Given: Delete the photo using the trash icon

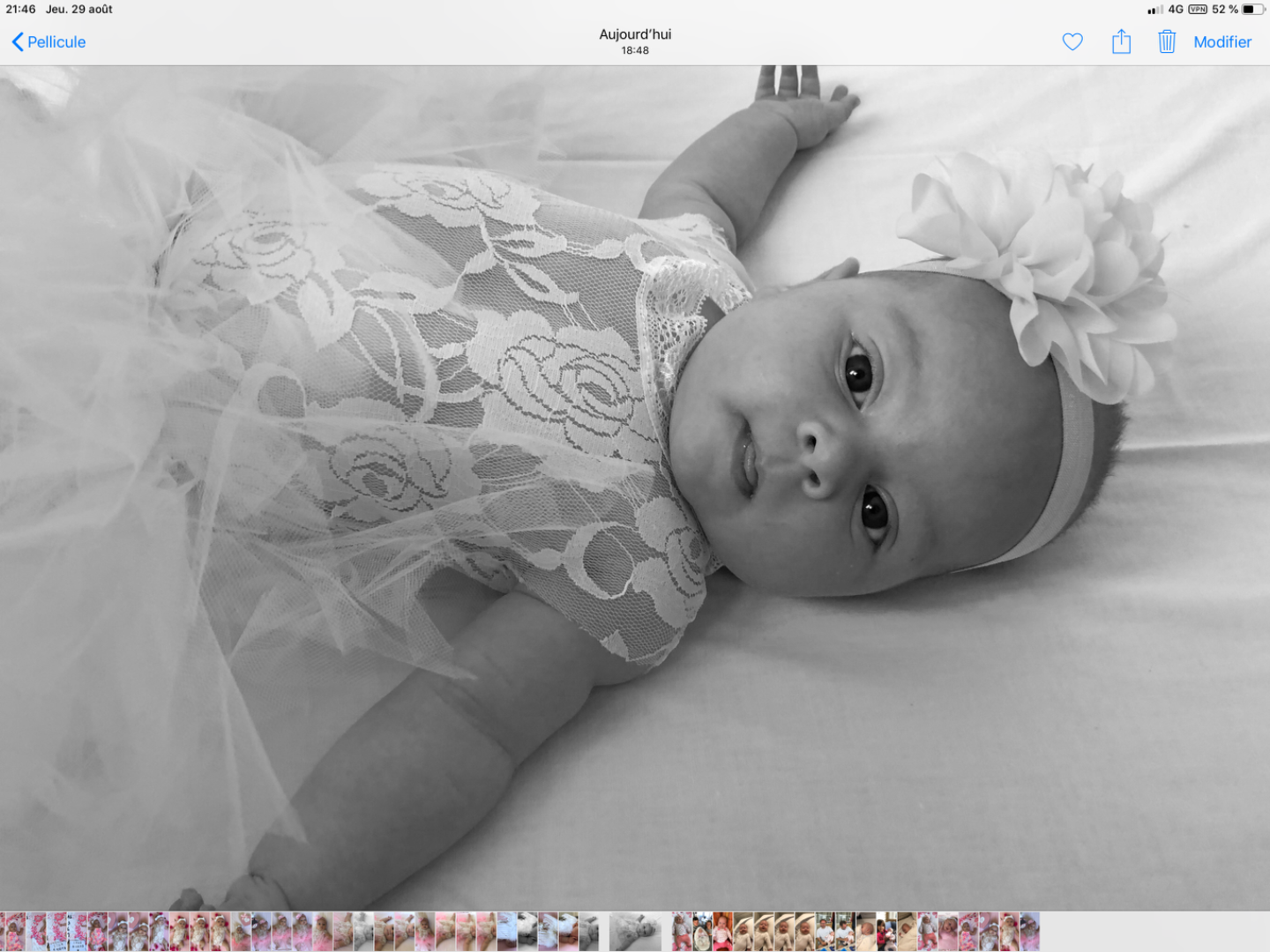Looking at the screenshot, I should click(1166, 42).
